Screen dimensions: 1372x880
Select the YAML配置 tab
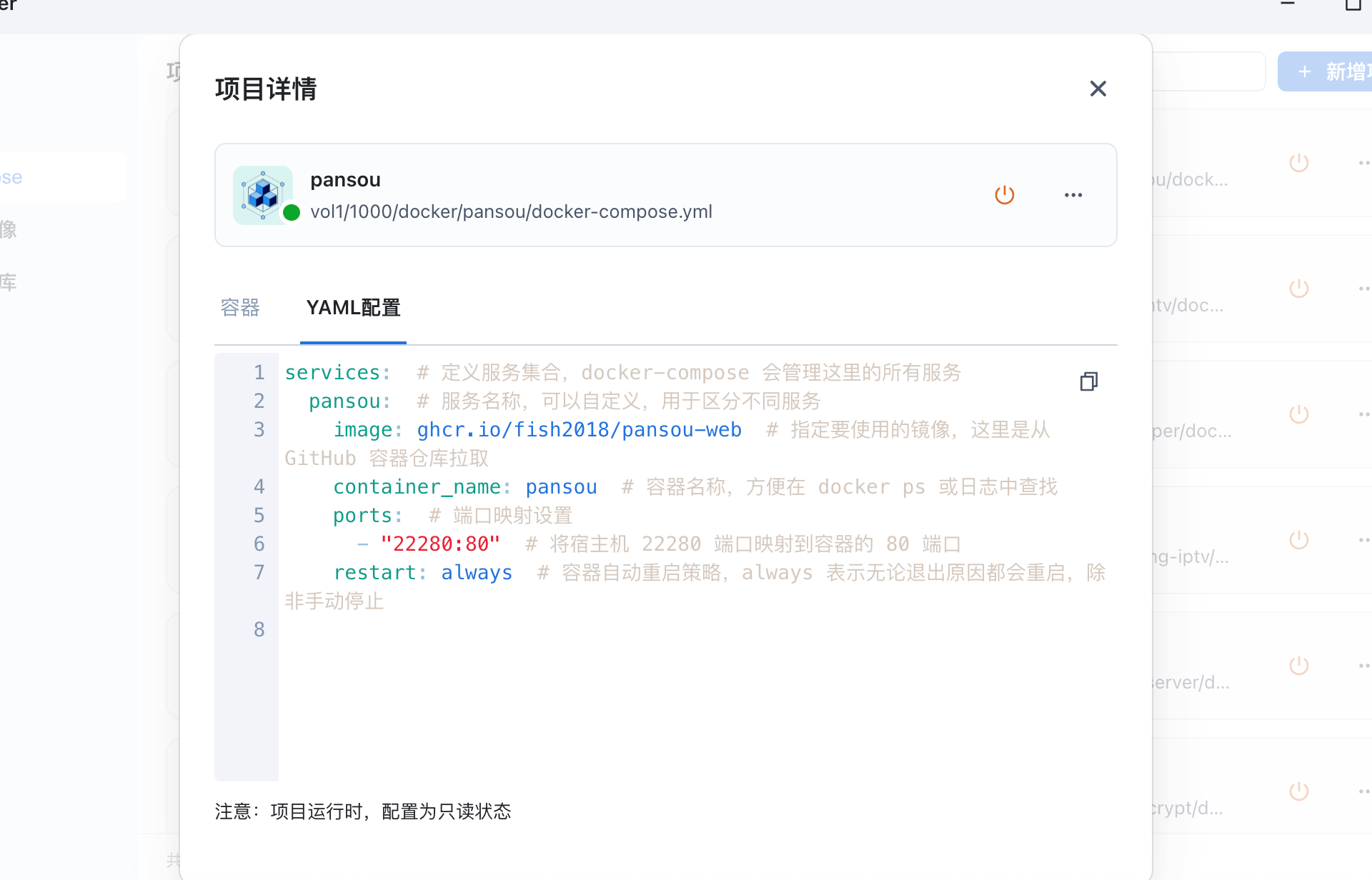353,308
